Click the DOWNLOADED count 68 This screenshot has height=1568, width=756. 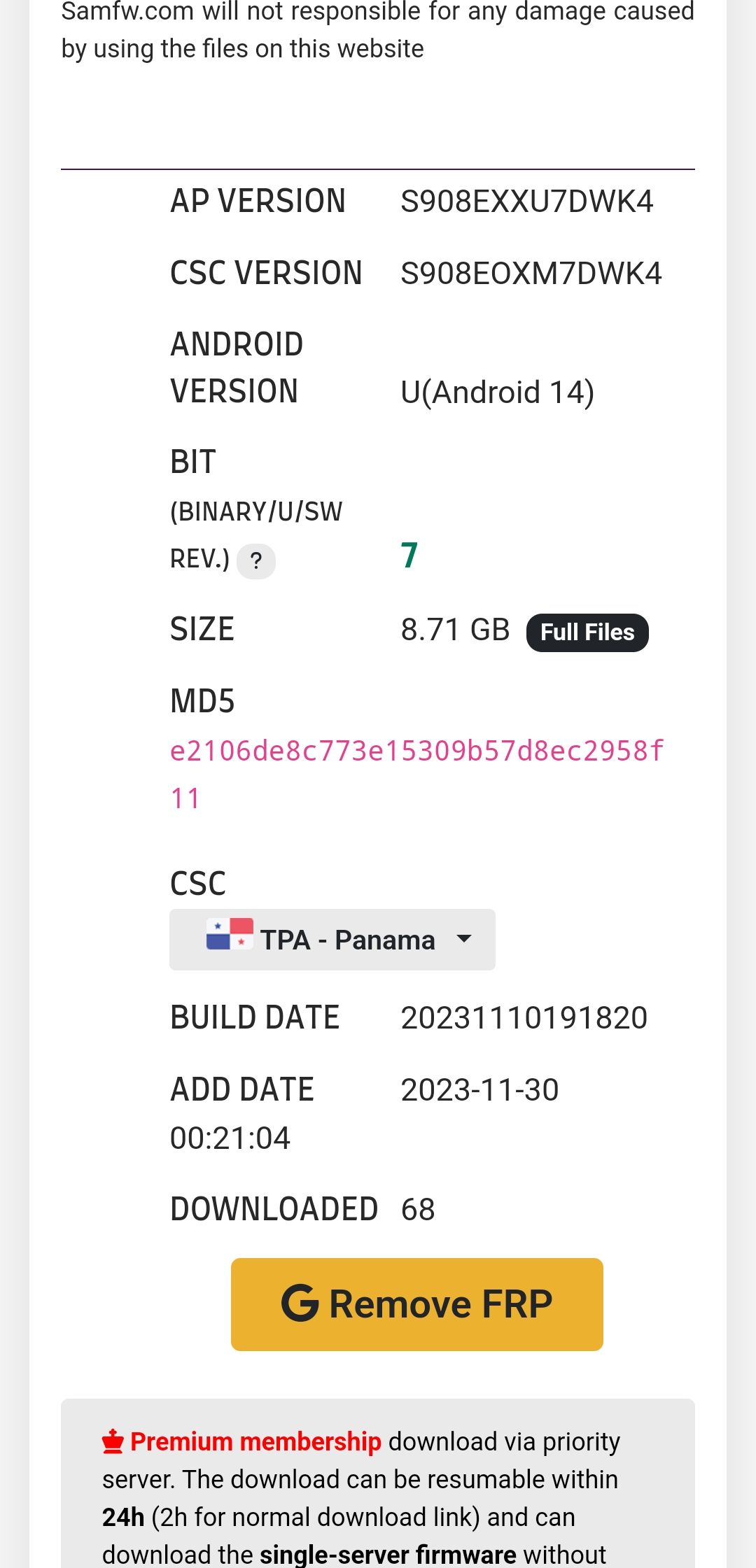tap(417, 1208)
